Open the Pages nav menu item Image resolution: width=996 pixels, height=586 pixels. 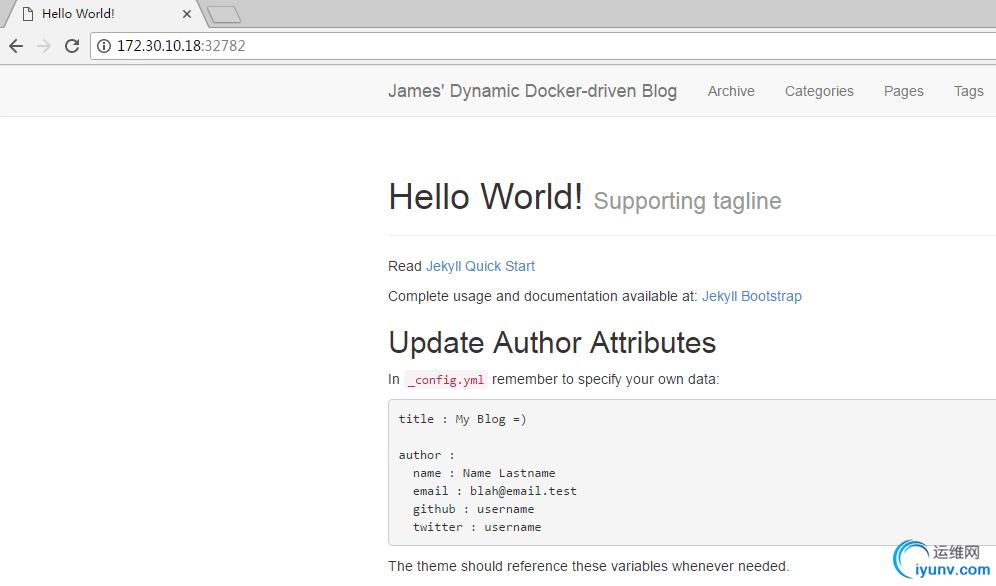pos(903,91)
